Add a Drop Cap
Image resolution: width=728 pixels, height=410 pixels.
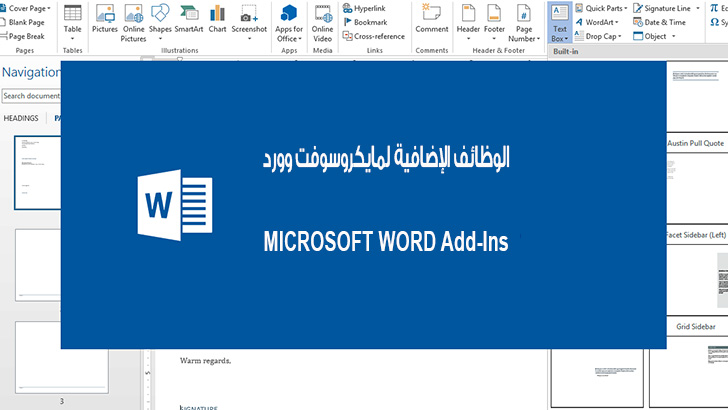[598, 36]
